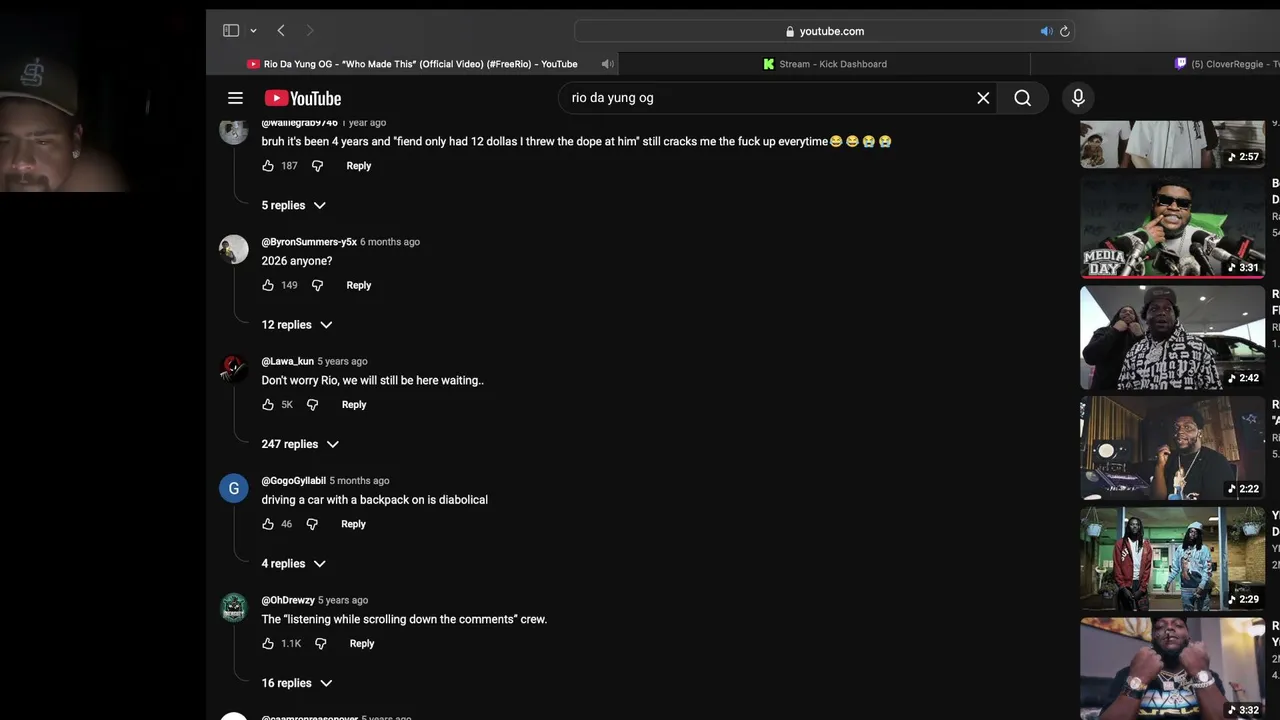Dislike the backpack driving comment

pos(312,524)
